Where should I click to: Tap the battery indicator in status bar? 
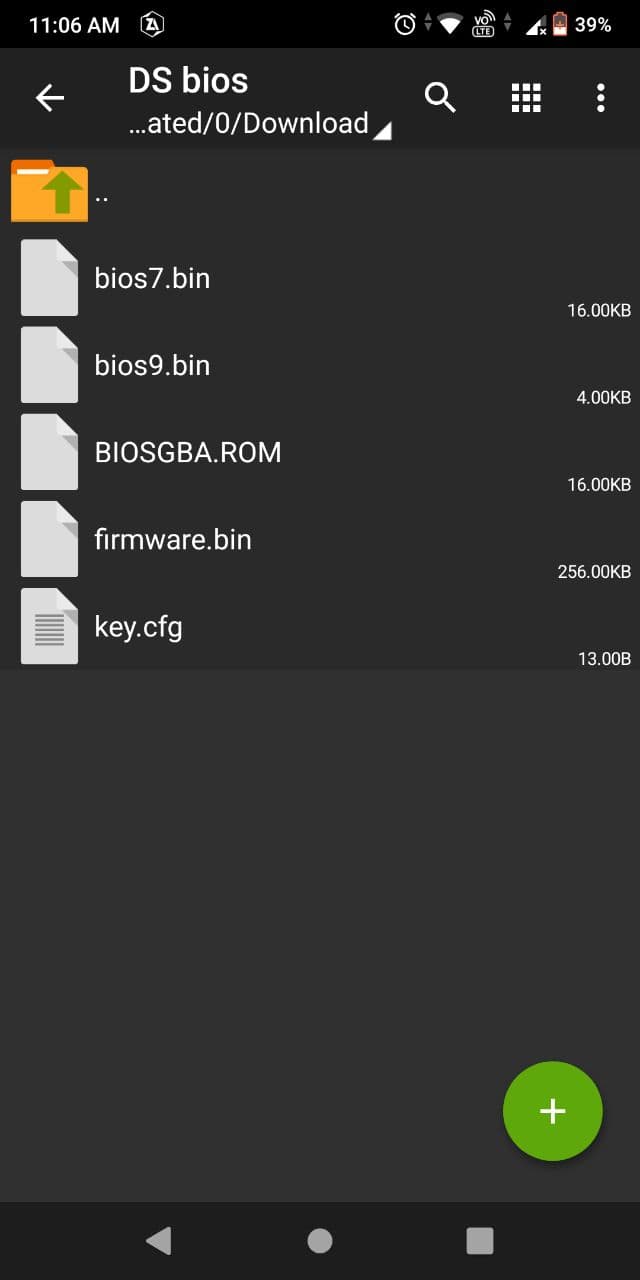tap(560, 24)
